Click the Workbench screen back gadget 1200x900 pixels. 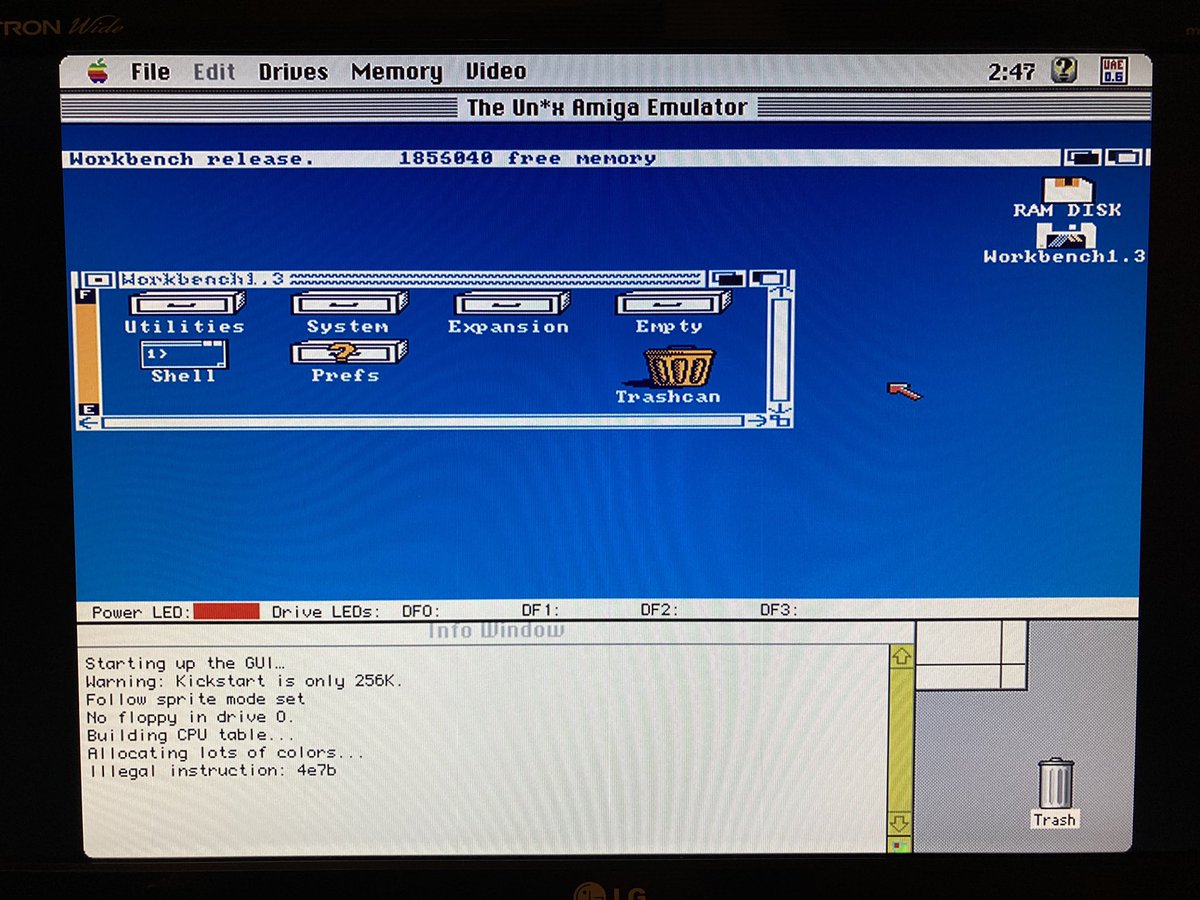click(x=1083, y=158)
